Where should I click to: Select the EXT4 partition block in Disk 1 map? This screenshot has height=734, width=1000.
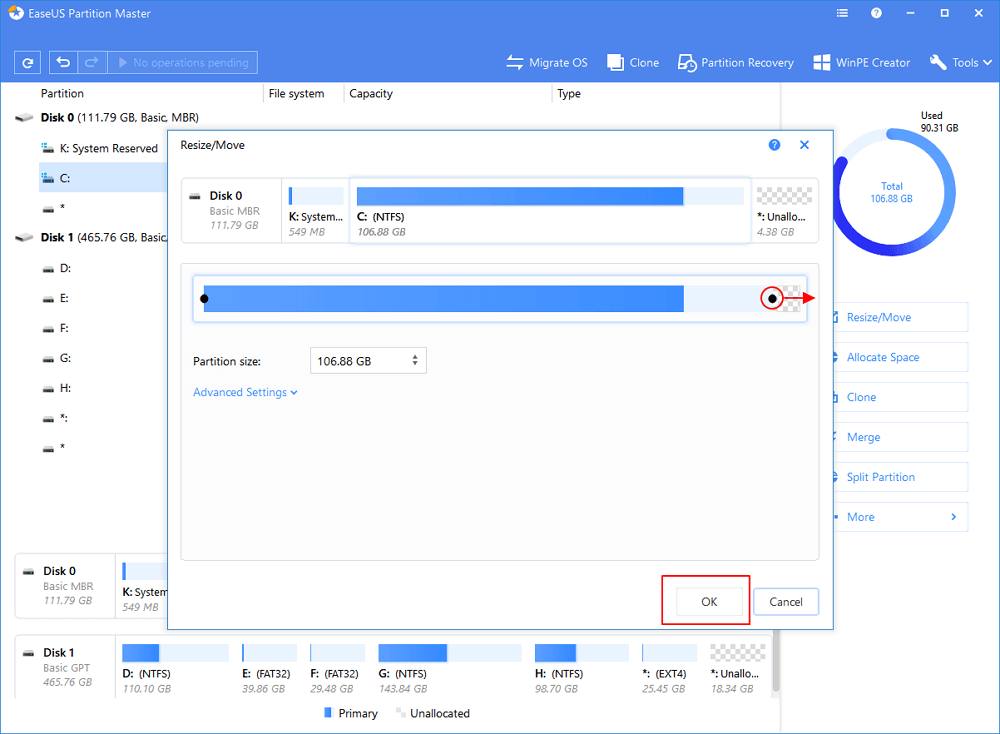click(x=669, y=668)
